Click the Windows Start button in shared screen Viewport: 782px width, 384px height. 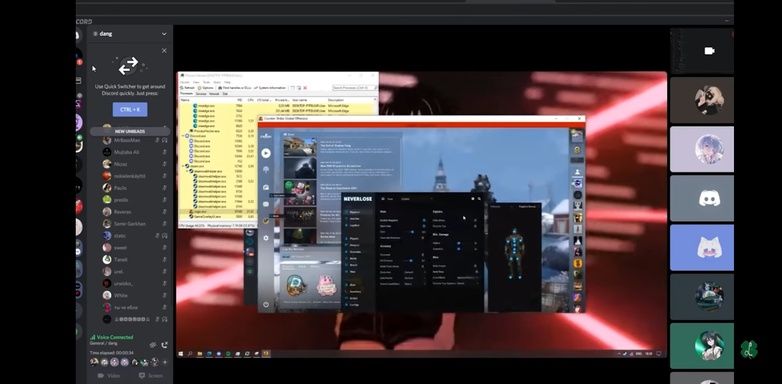182,354
